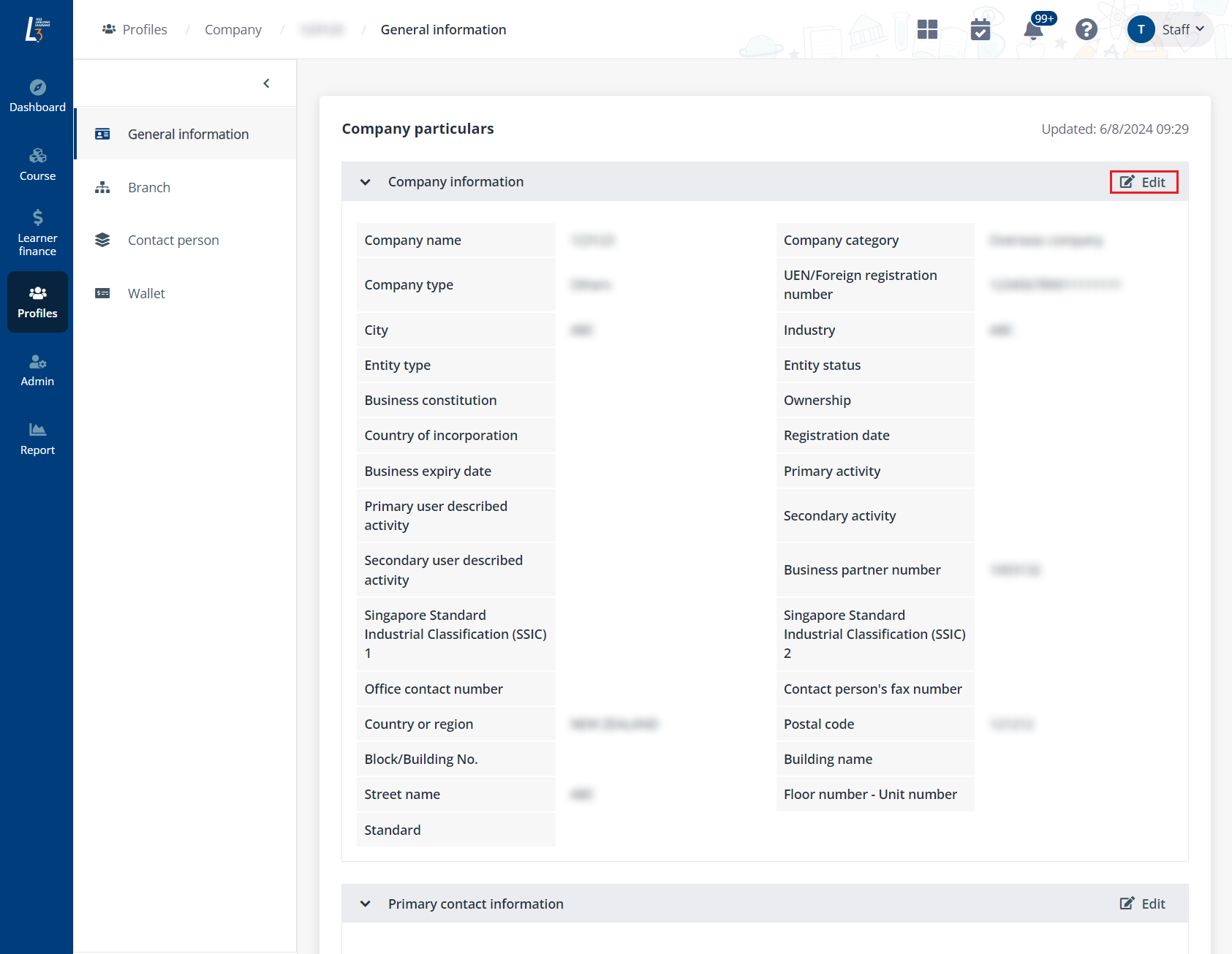1232x954 pixels.
Task: Open the apps grid icon
Action: [927, 29]
